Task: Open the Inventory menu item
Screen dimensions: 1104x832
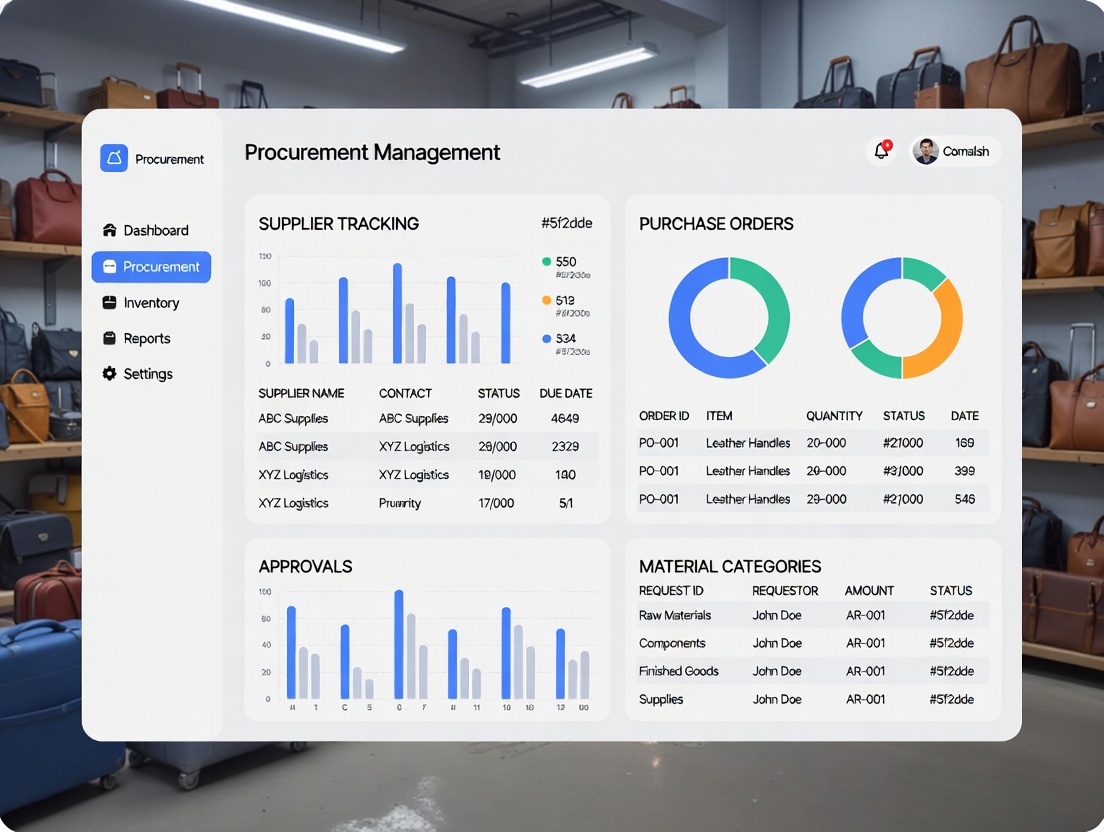Action: click(x=151, y=303)
